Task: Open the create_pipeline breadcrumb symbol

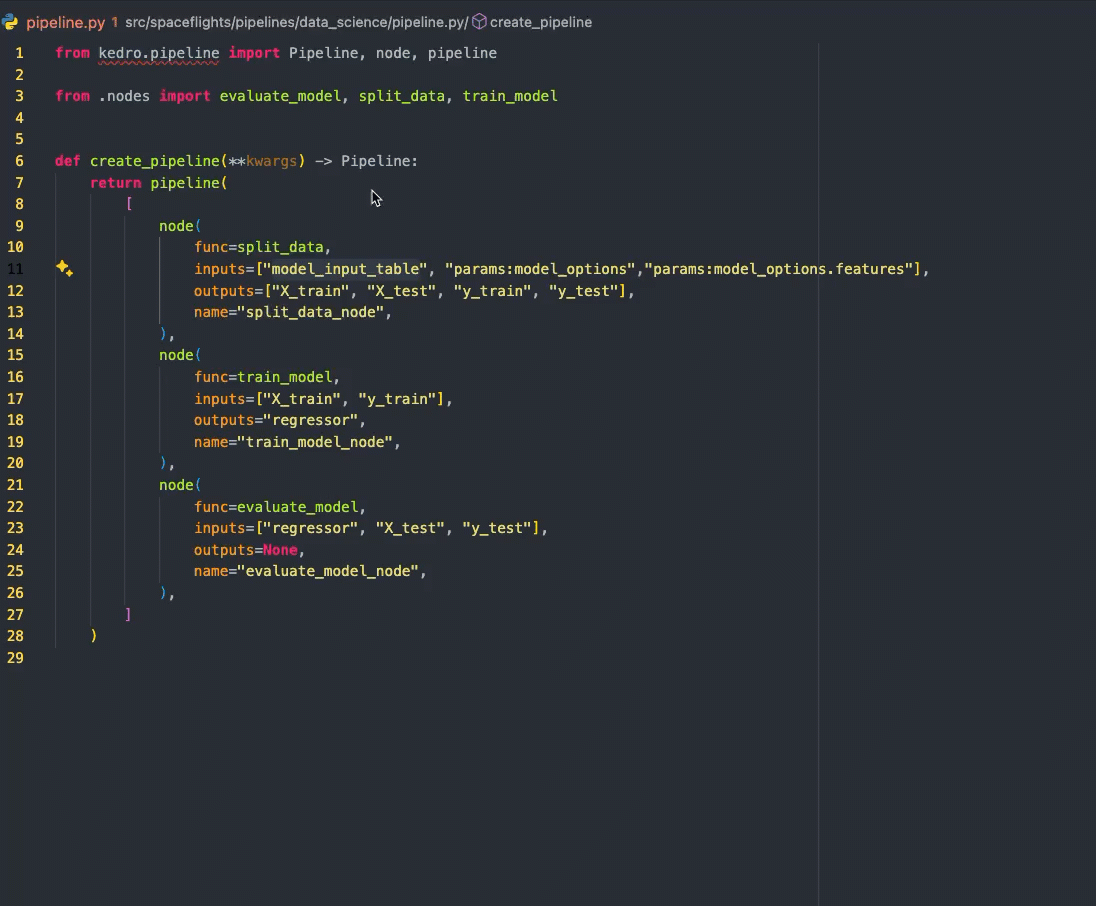Action: pos(540,22)
